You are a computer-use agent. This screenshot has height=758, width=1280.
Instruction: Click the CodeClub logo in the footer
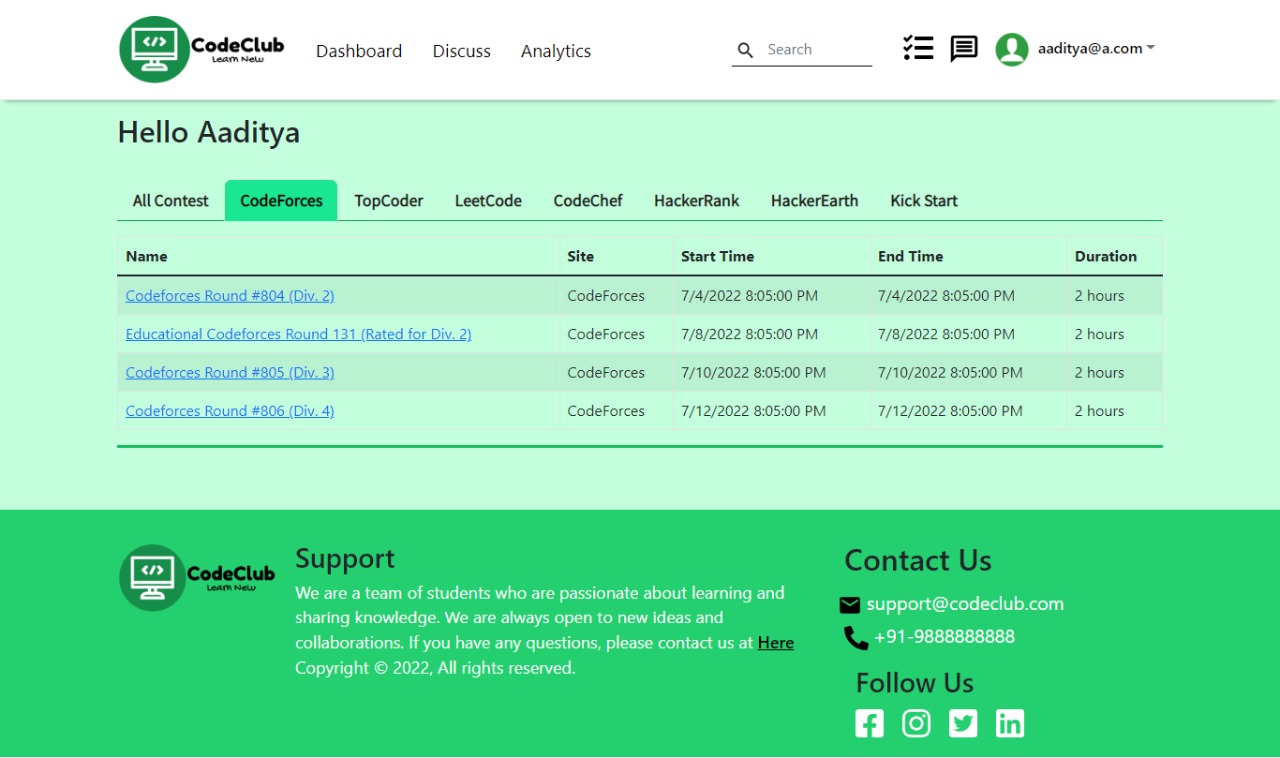[x=151, y=577]
